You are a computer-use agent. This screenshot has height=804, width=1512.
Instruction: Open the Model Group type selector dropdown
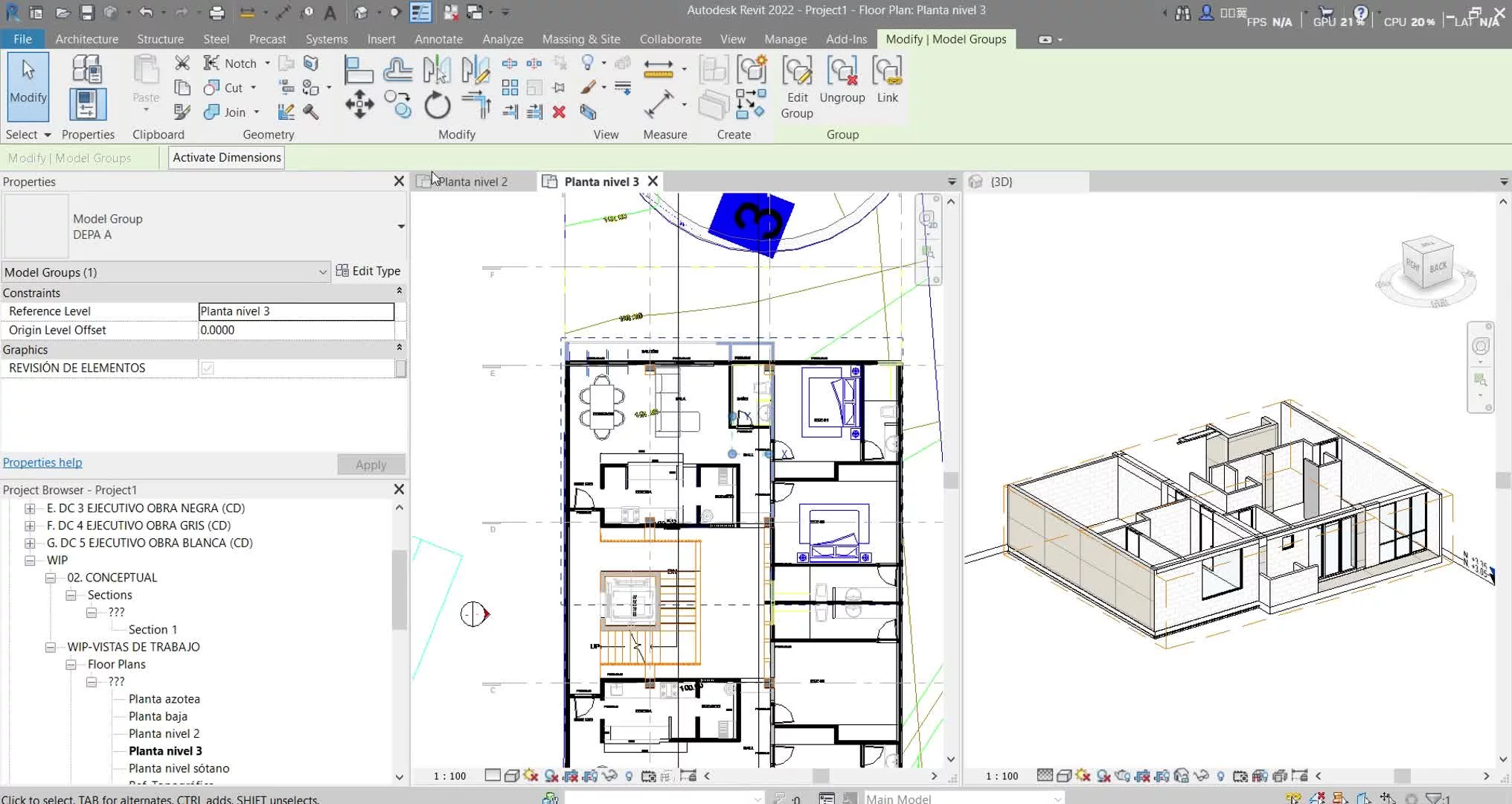coord(401,226)
